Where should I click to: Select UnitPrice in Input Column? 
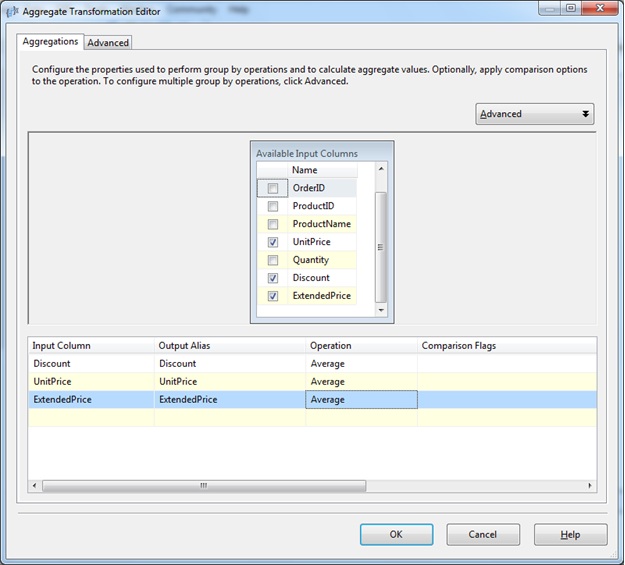click(91, 382)
